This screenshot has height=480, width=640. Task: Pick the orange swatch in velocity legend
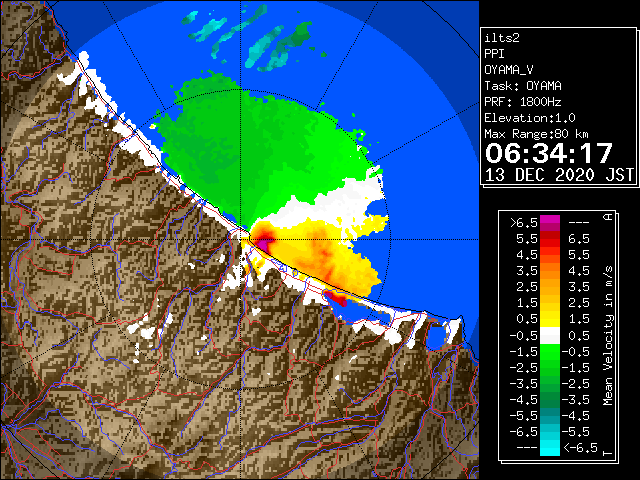[550, 271]
